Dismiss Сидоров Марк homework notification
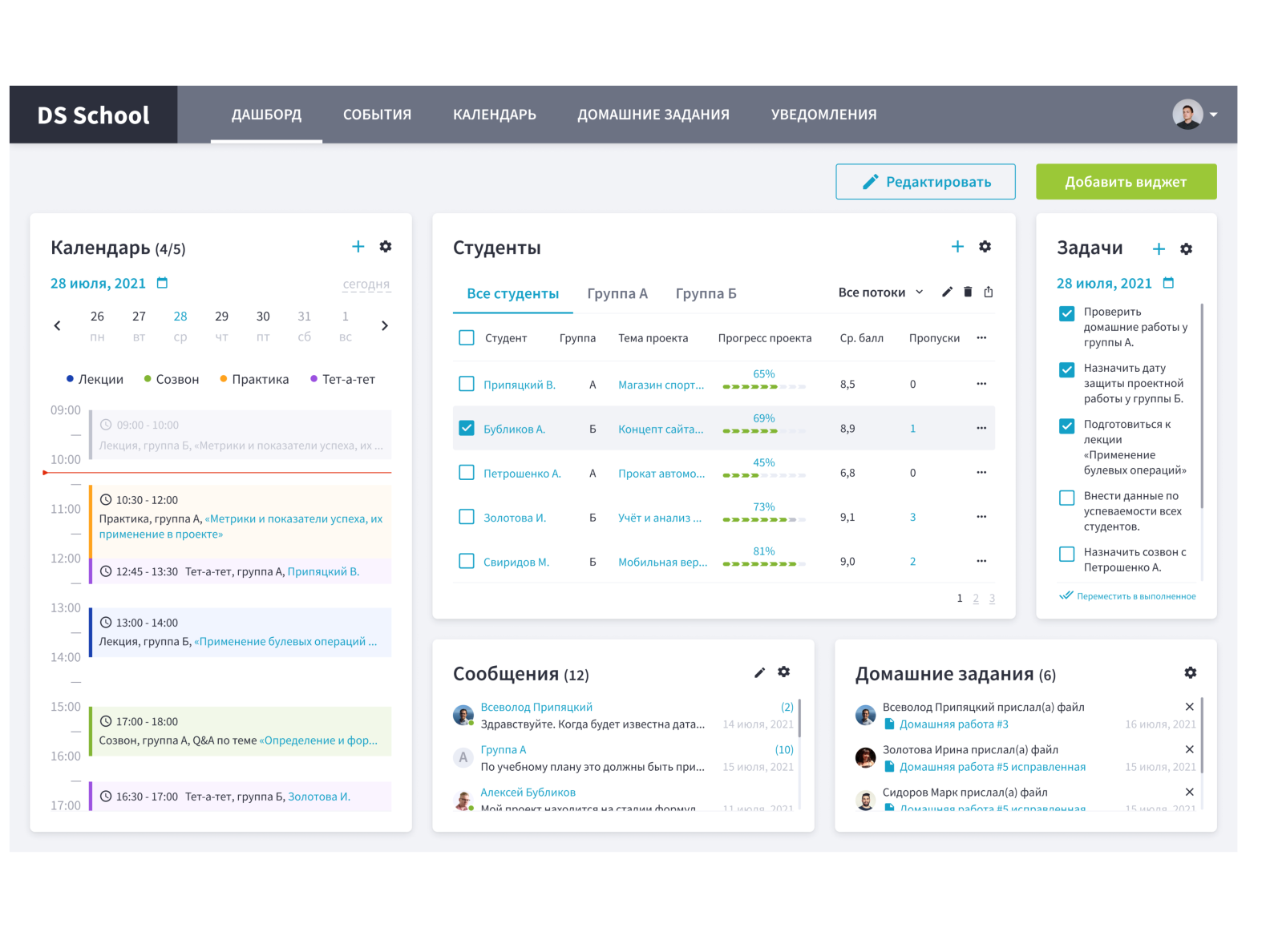1270x952 pixels. pyautogui.click(x=1190, y=792)
